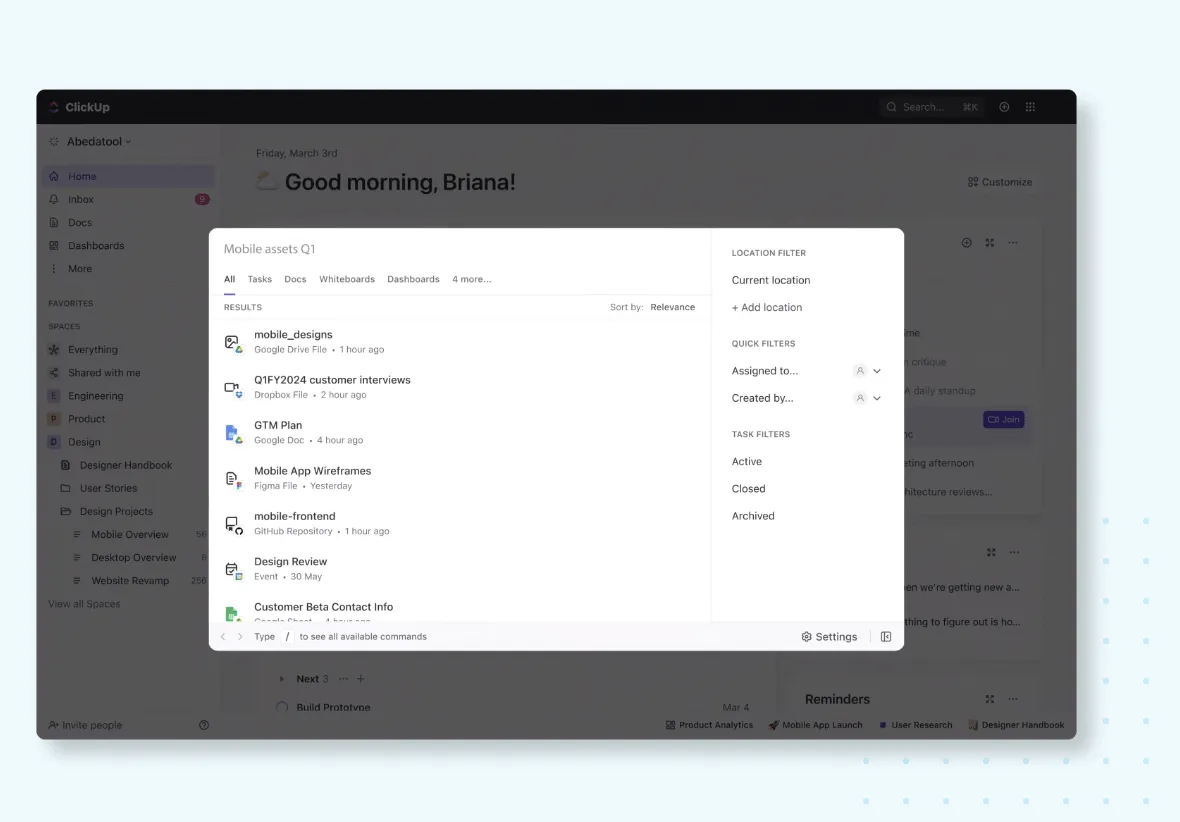Expand the User Stories folder
The image size is (1180, 822).
(x=65, y=489)
